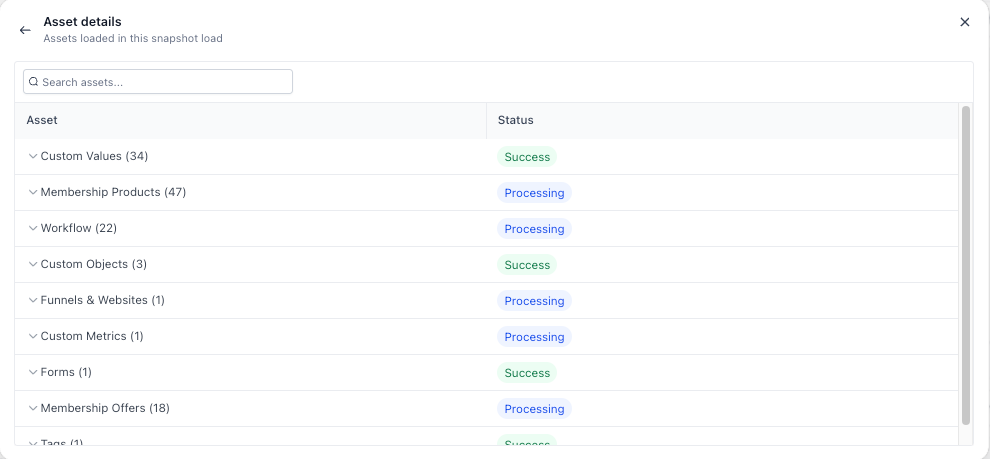Go back using the left arrow icon

coord(25,30)
